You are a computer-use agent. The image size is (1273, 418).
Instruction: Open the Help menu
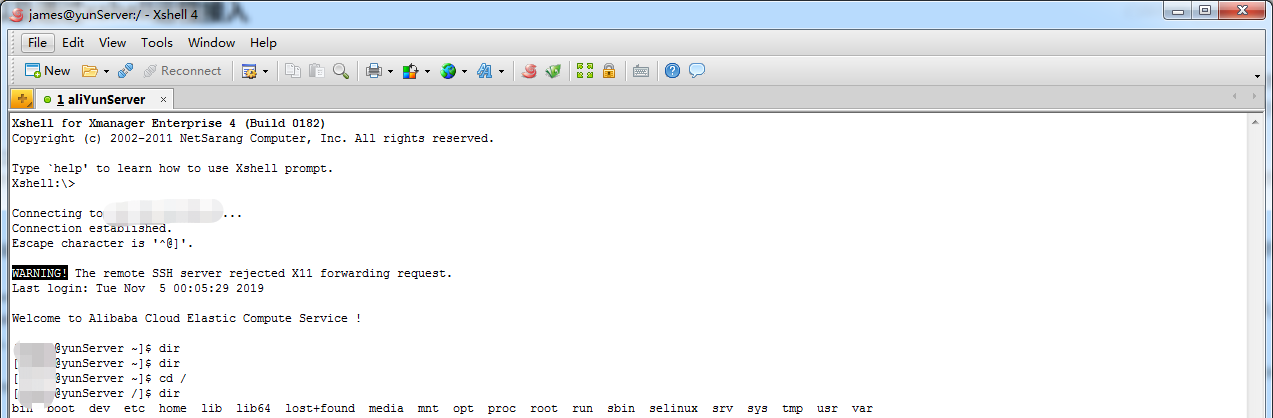(x=263, y=43)
